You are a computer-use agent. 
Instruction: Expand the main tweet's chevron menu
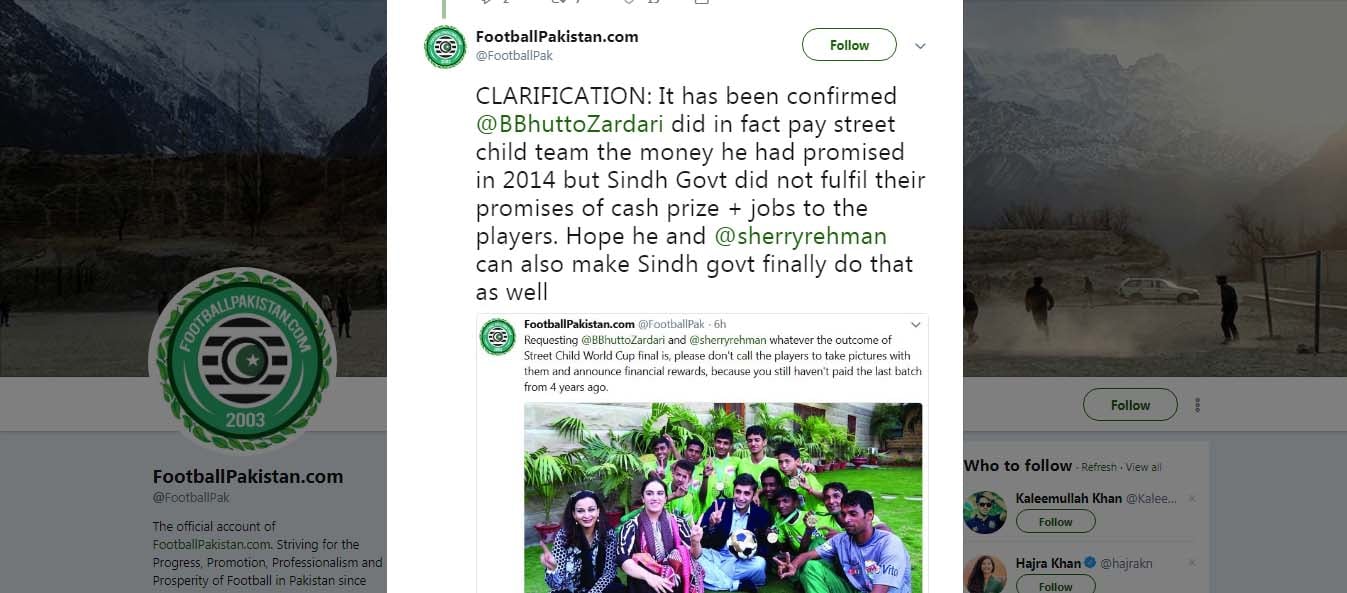click(920, 46)
